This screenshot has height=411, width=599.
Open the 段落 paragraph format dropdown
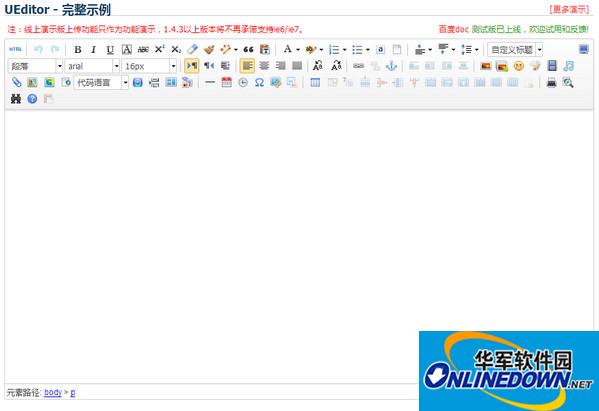click(35, 66)
